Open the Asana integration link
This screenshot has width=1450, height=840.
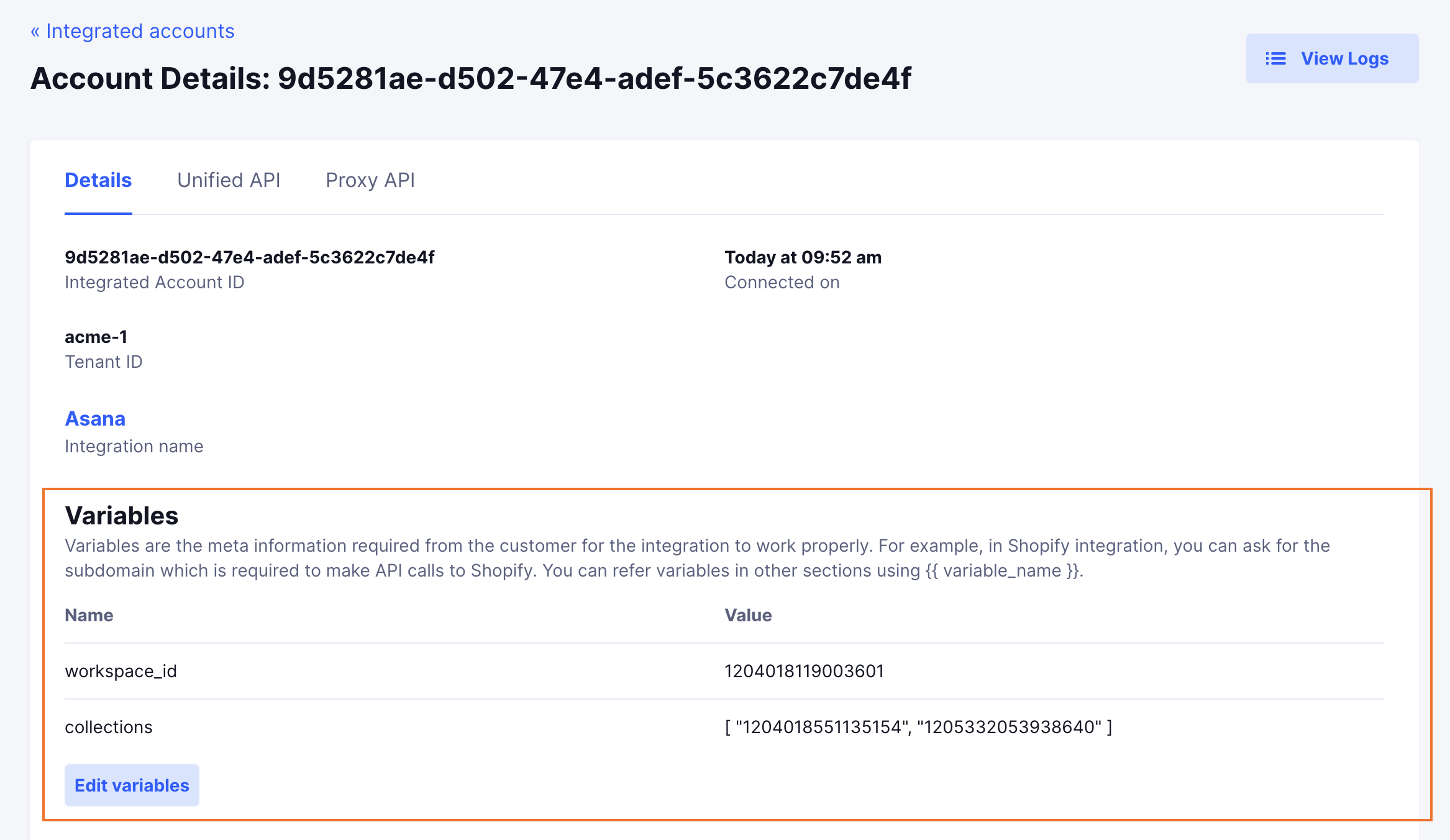click(x=95, y=419)
